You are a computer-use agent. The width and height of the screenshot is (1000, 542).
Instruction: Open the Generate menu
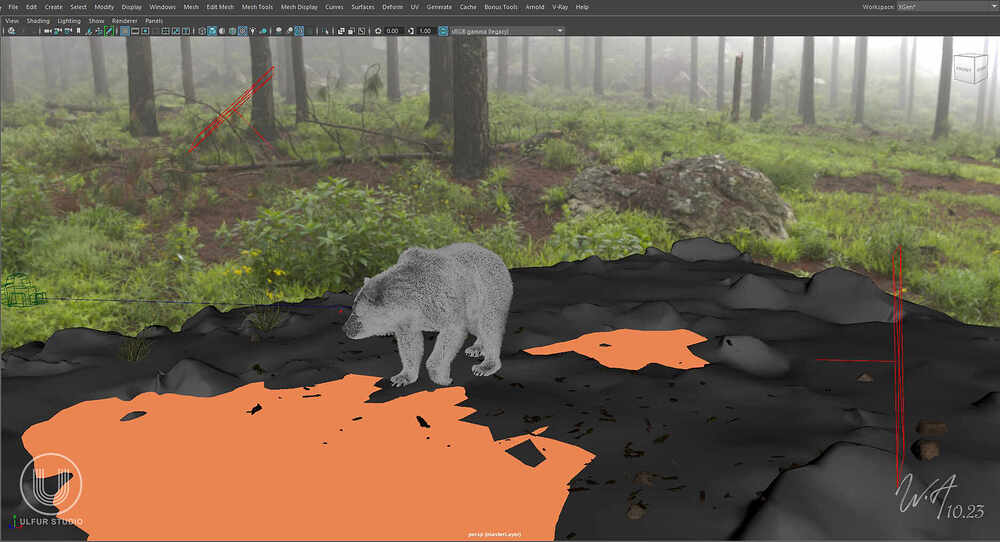[x=439, y=7]
